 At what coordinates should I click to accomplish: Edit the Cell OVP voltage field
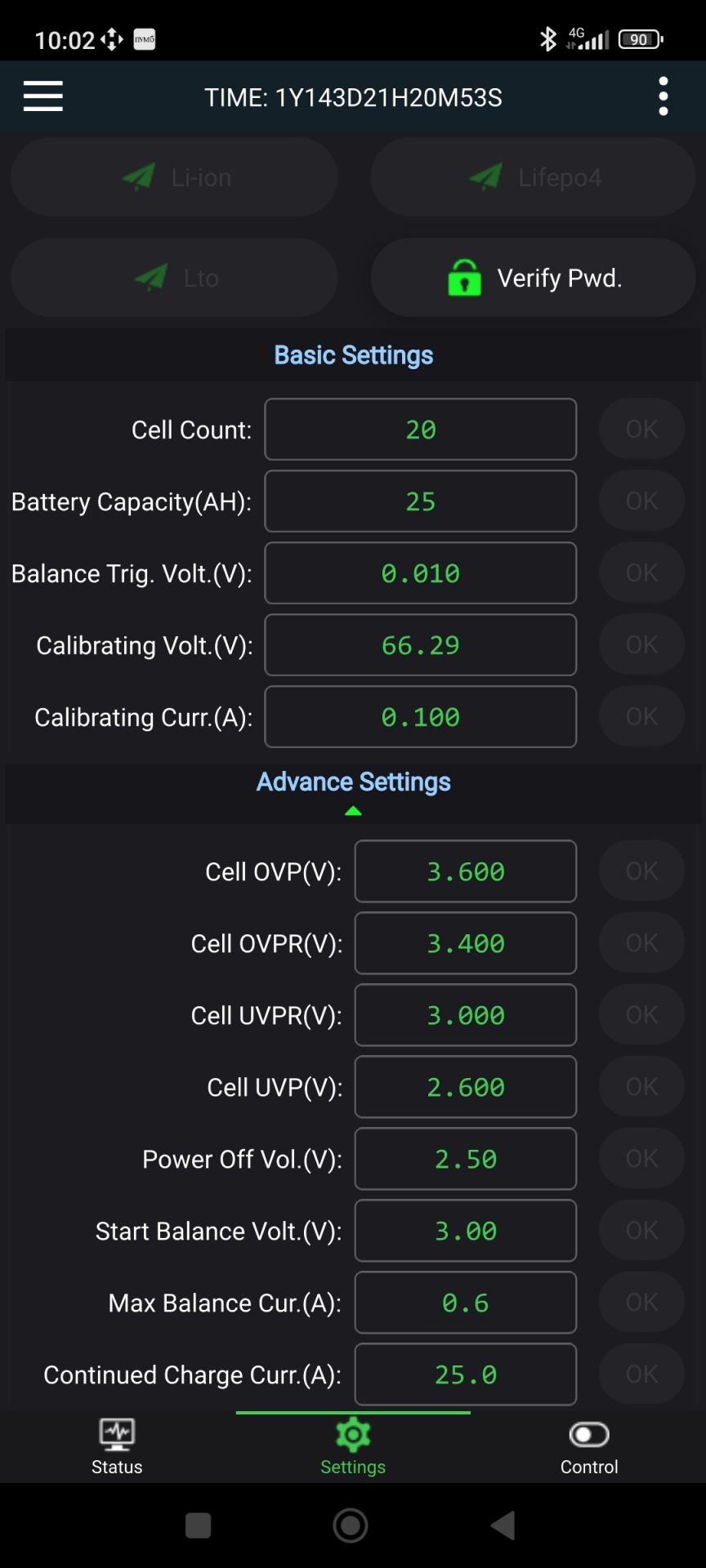[x=465, y=871]
